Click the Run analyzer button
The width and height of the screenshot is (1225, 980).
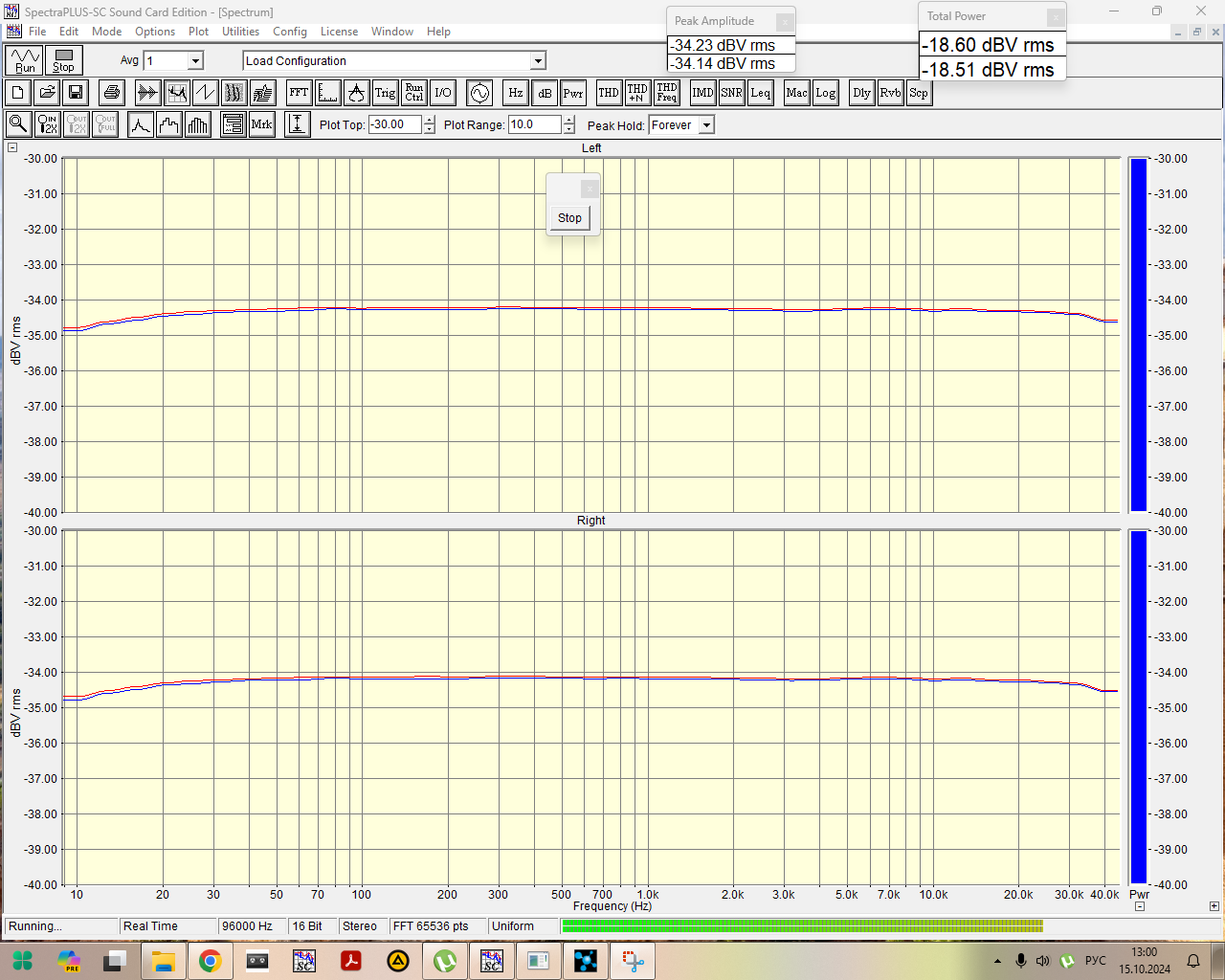pos(25,60)
